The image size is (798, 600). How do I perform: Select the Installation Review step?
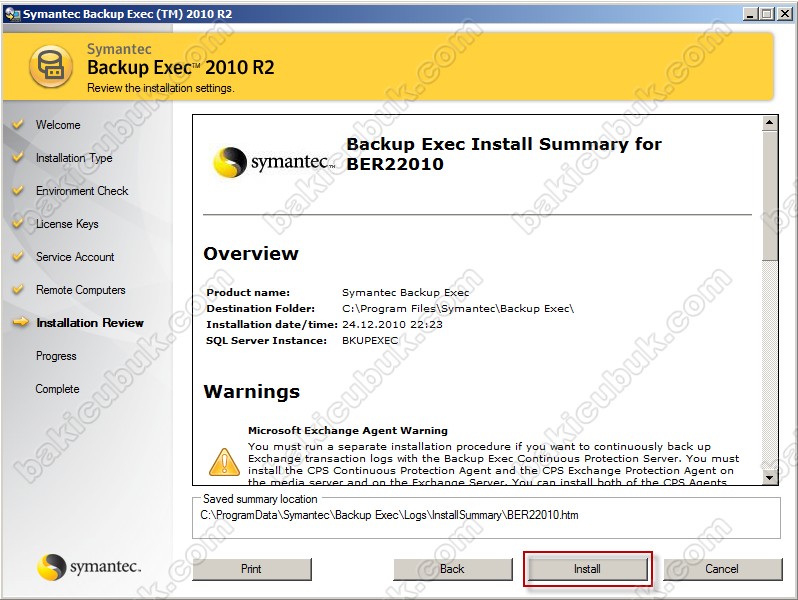pos(90,323)
